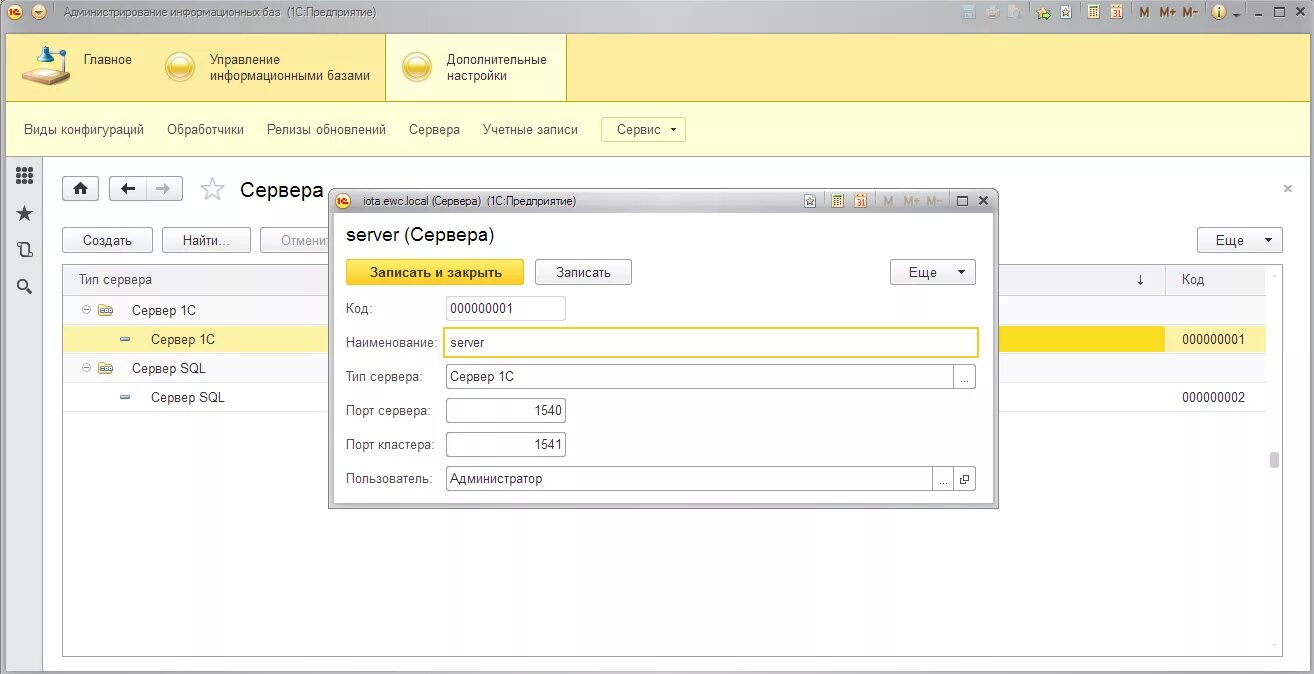This screenshot has width=1314, height=674.
Task: Open Еще menu in the servers list
Action: (x=1239, y=240)
